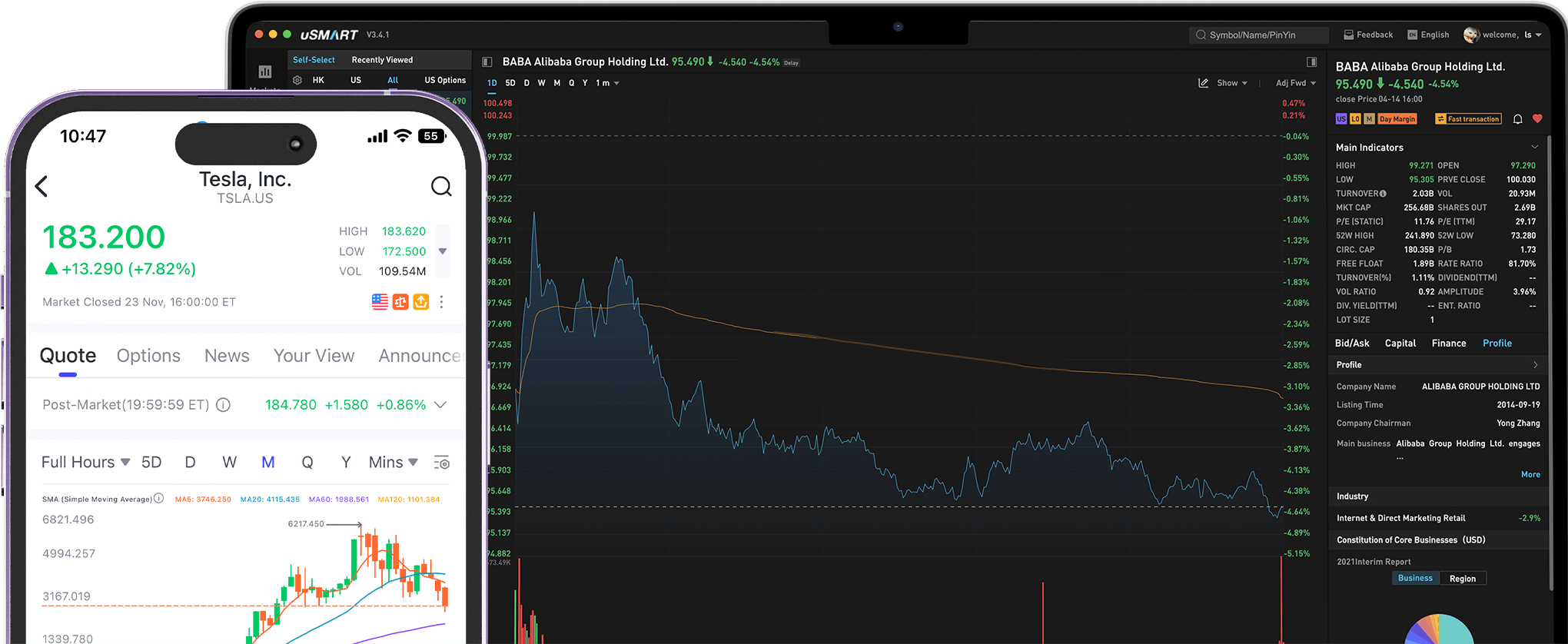Open the Adj Fwd dropdown
Screen dimensions: 1568x644
(1296, 83)
